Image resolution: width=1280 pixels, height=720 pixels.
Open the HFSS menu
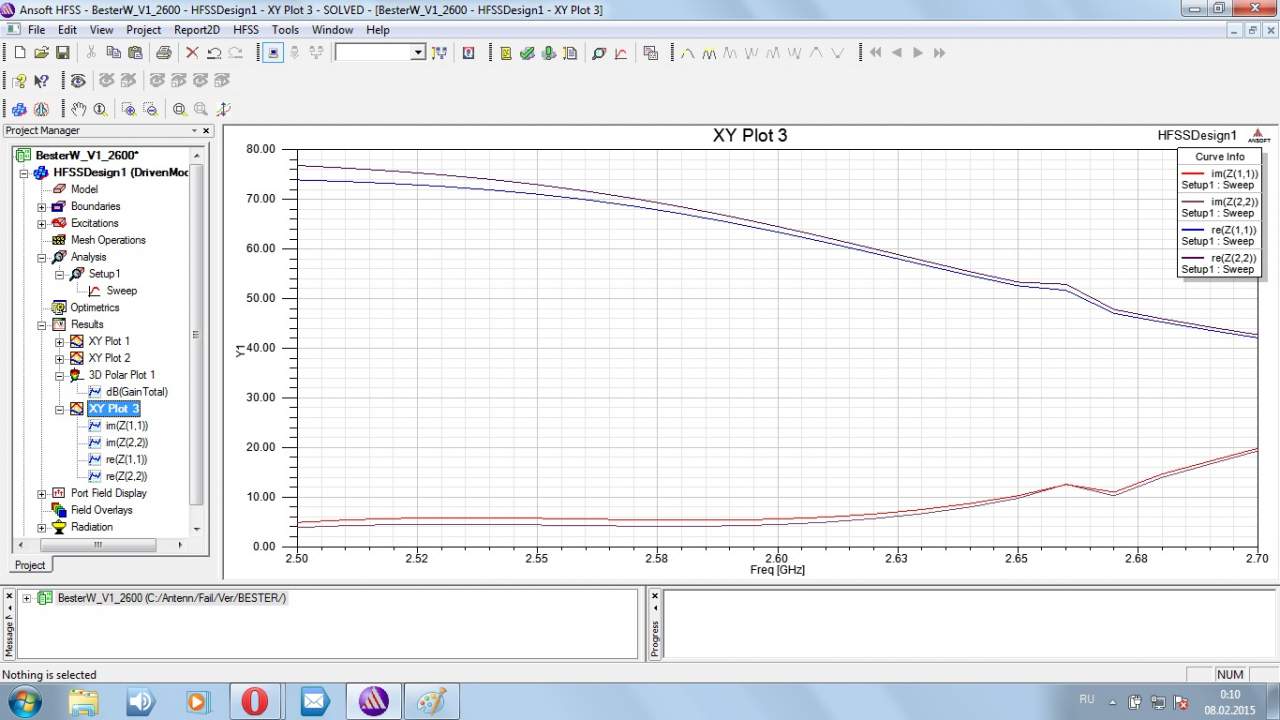pos(246,30)
